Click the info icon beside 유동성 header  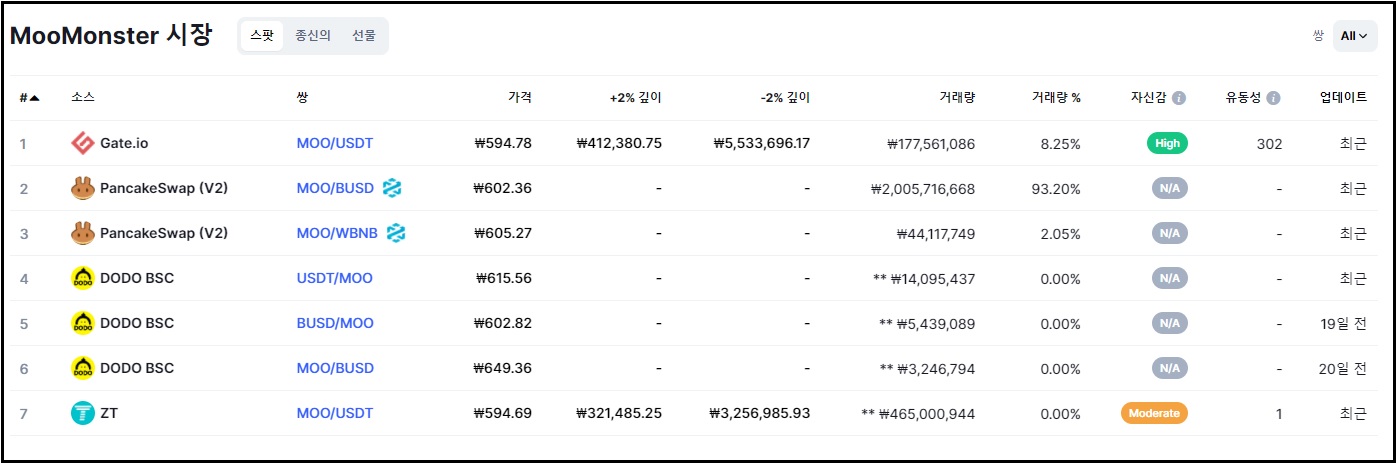(x=1273, y=98)
